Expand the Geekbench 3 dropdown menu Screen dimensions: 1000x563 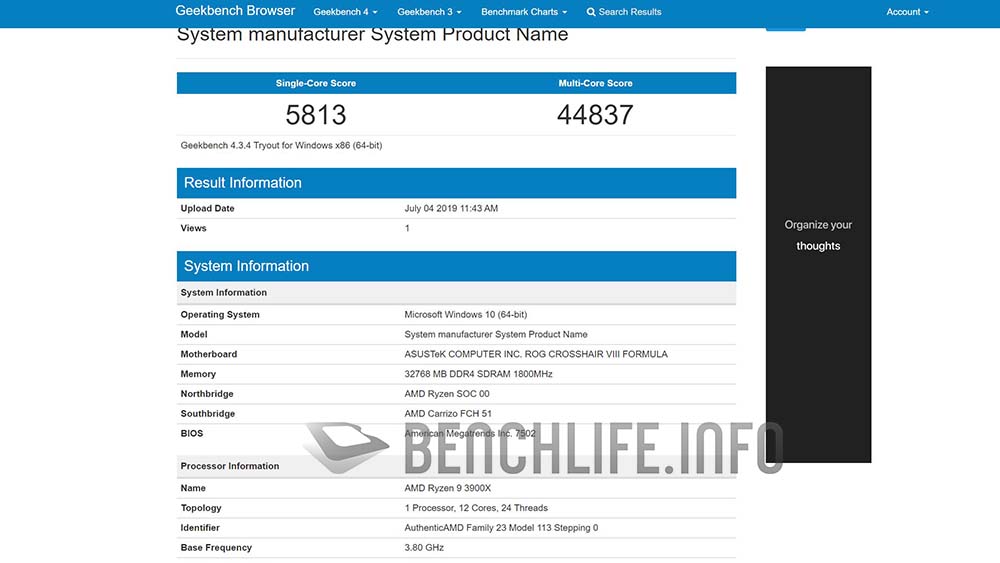point(429,12)
